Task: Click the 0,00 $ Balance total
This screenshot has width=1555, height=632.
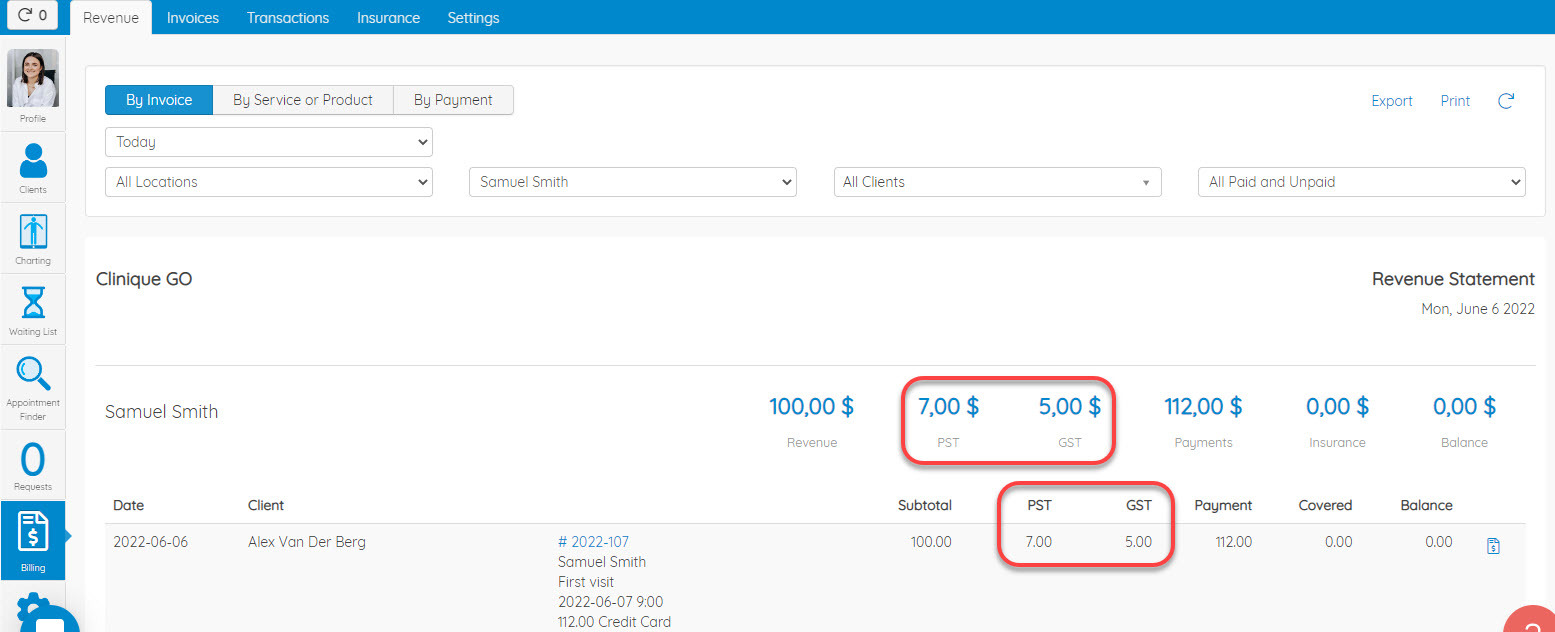Action: click(x=1464, y=406)
